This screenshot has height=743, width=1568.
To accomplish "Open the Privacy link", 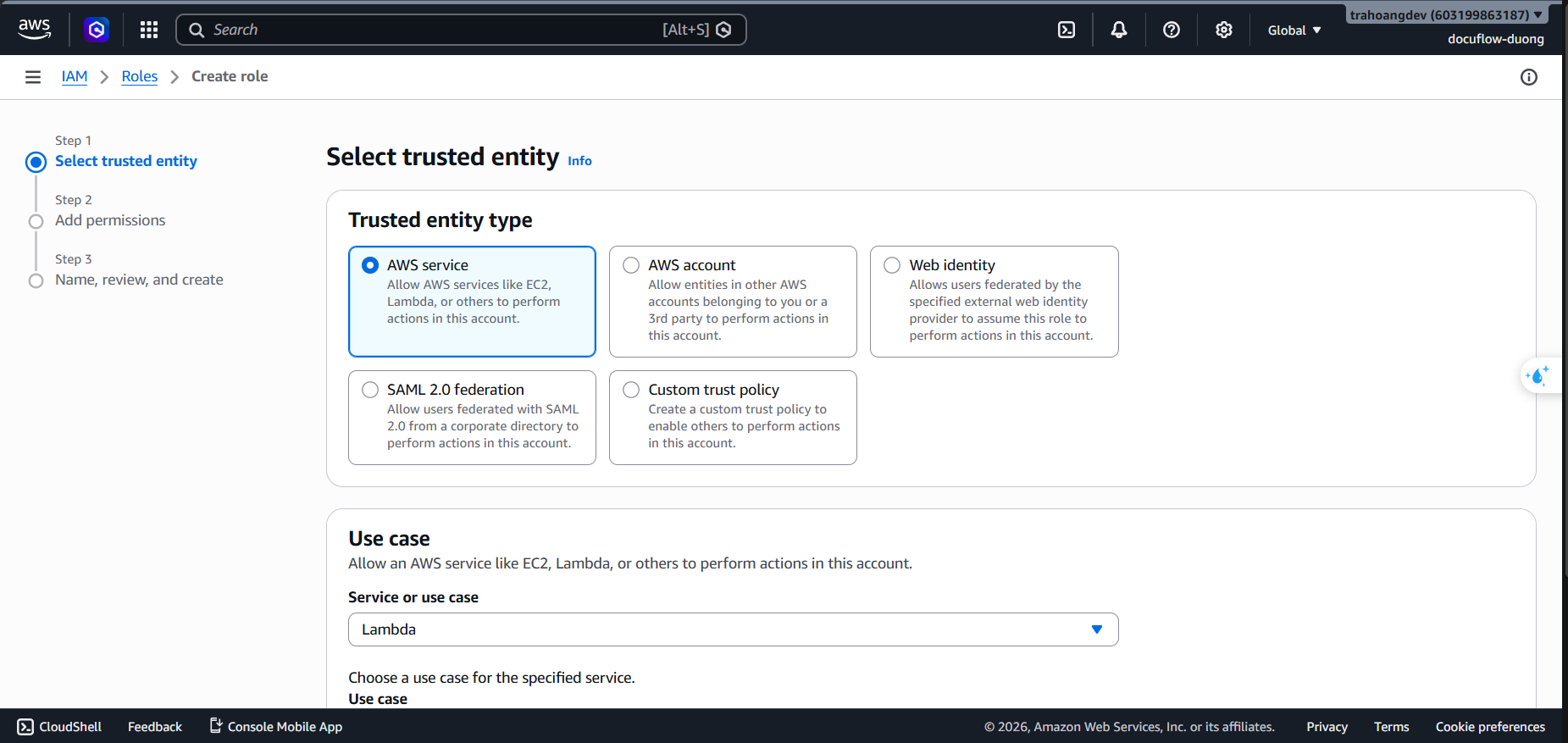I will [1327, 727].
